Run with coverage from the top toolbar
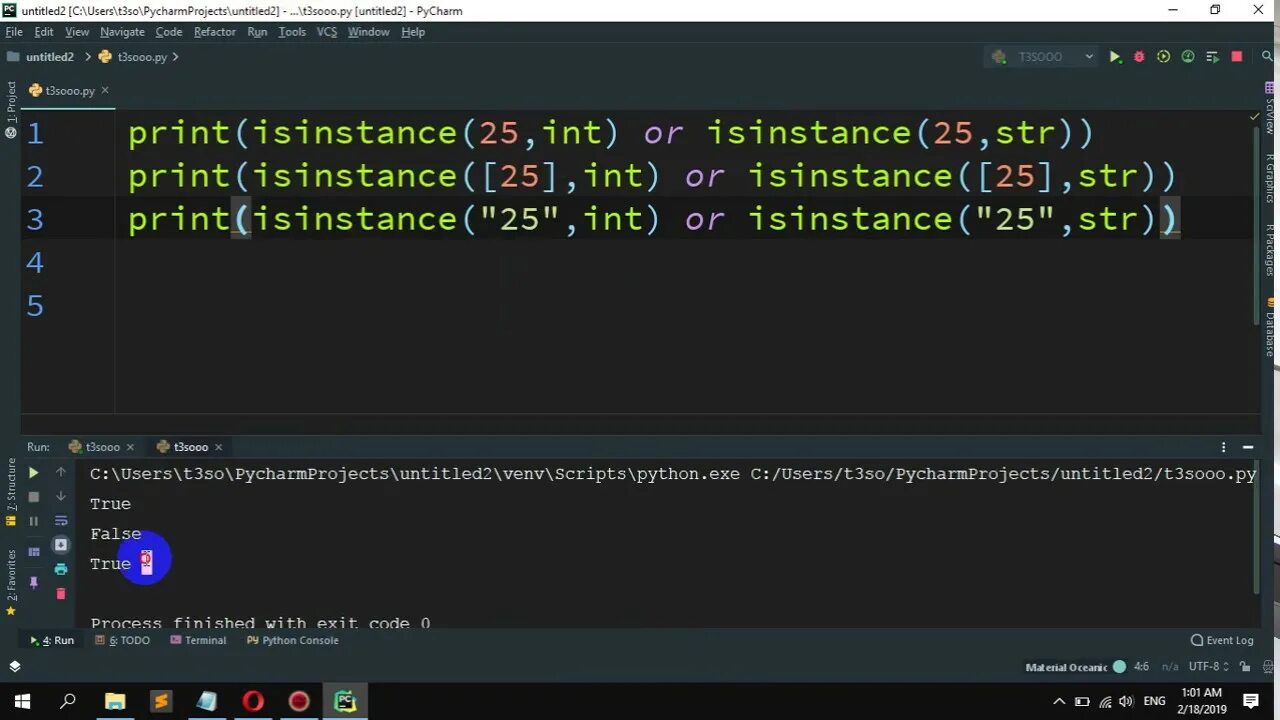The image size is (1280, 720). tap(1163, 57)
